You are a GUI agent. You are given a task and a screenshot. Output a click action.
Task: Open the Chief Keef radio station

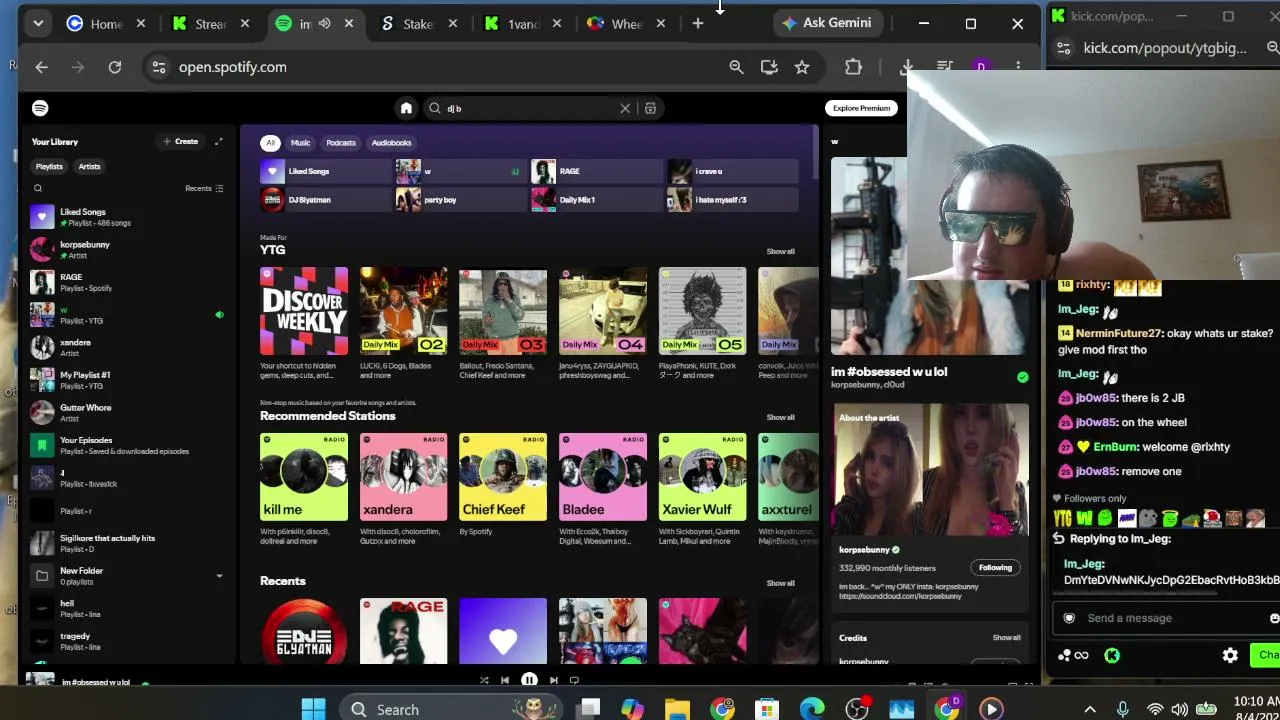click(503, 477)
